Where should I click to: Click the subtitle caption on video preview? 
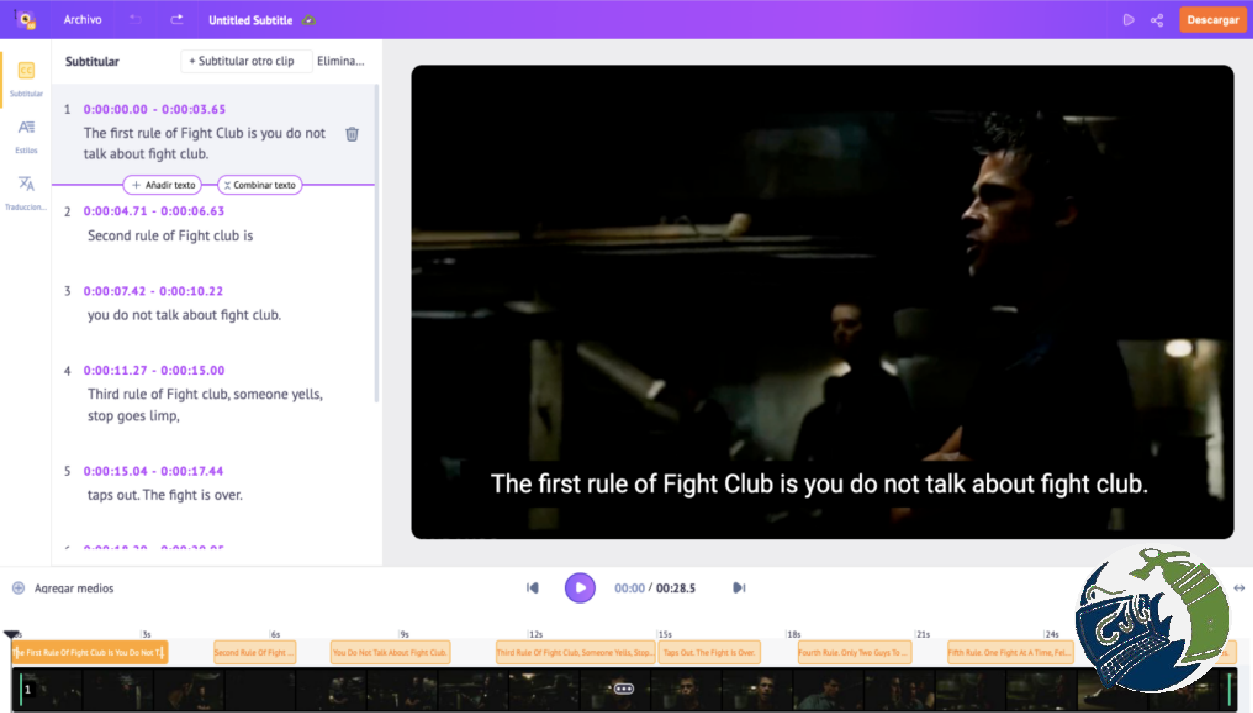tap(819, 484)
